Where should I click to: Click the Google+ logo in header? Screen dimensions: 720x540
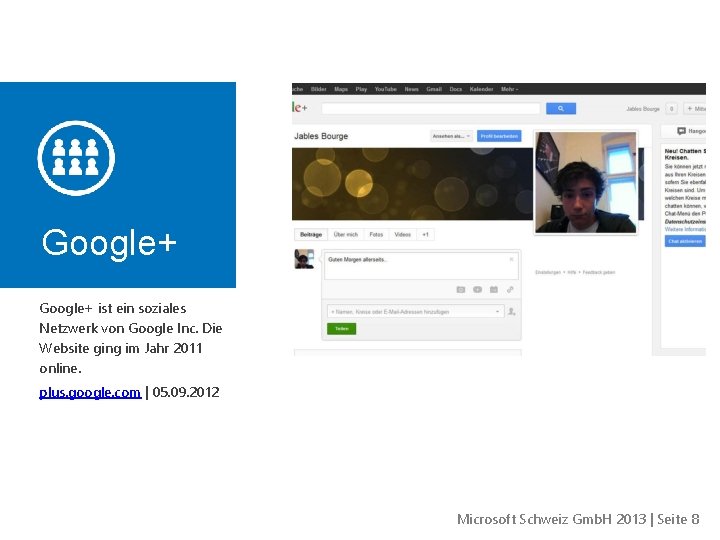click(300, 108)
